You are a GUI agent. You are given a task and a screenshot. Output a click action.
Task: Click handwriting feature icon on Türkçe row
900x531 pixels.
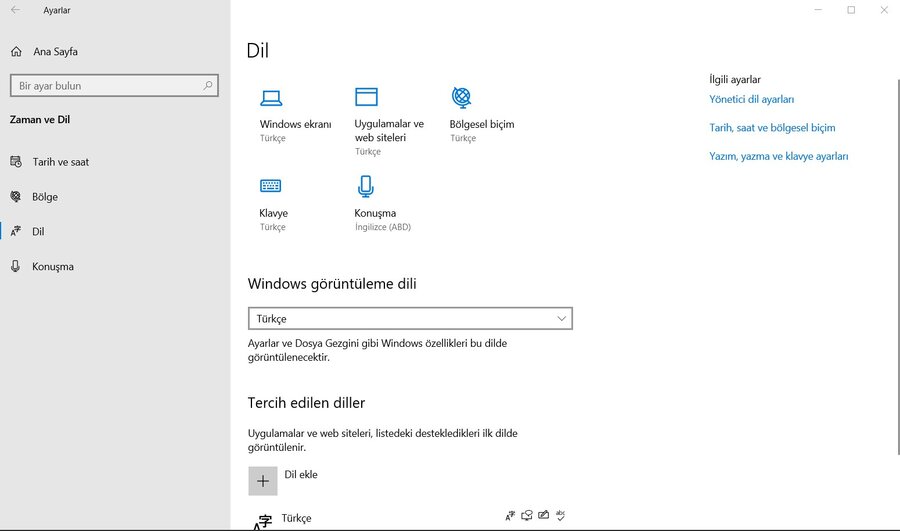[544, 515]
